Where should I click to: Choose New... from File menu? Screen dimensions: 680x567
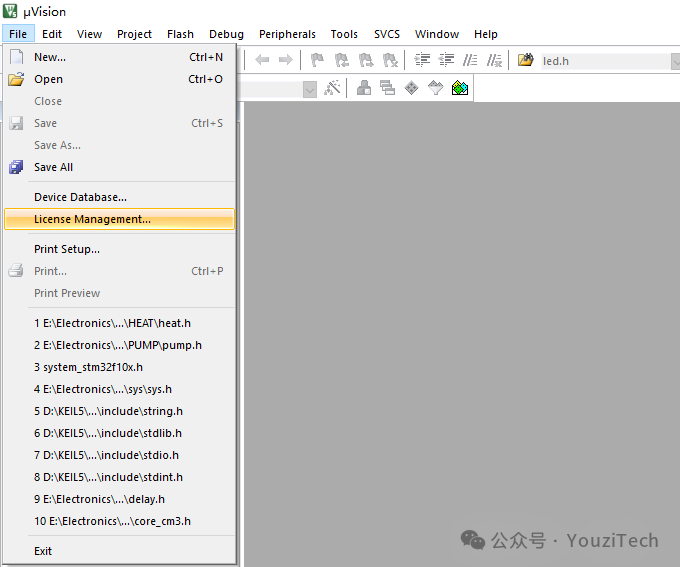(x=120, y=57)
